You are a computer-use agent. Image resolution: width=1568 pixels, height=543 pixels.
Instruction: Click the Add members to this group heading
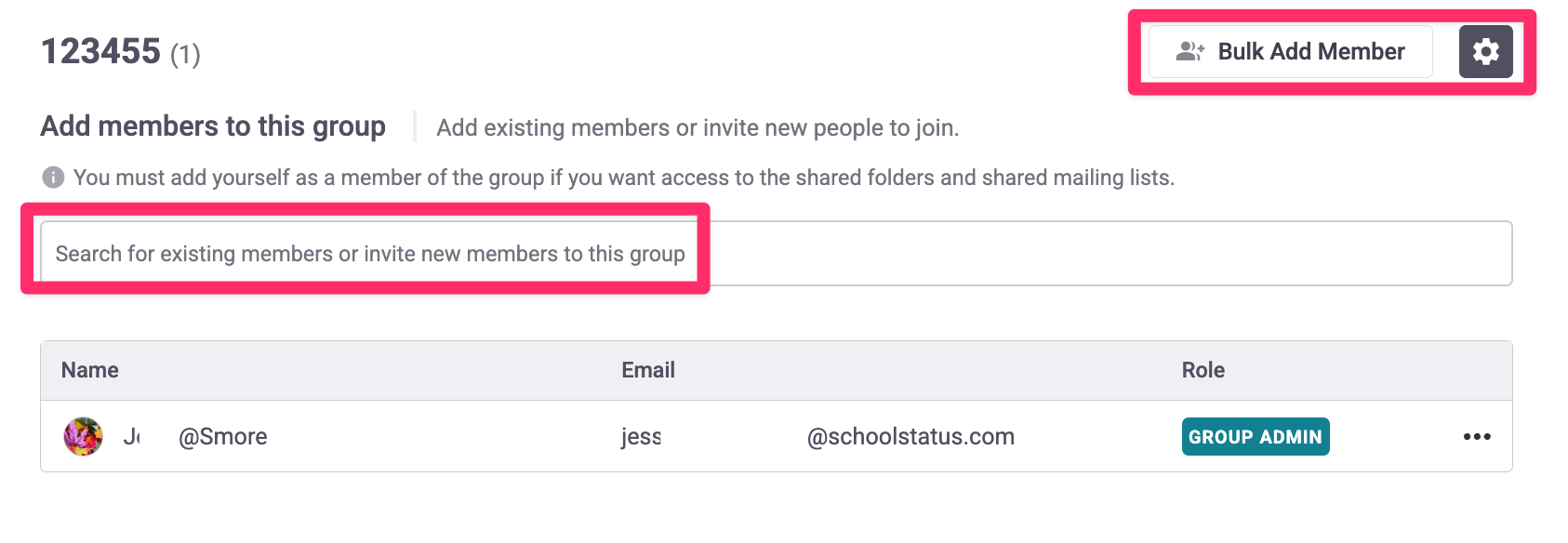(213, 126)
